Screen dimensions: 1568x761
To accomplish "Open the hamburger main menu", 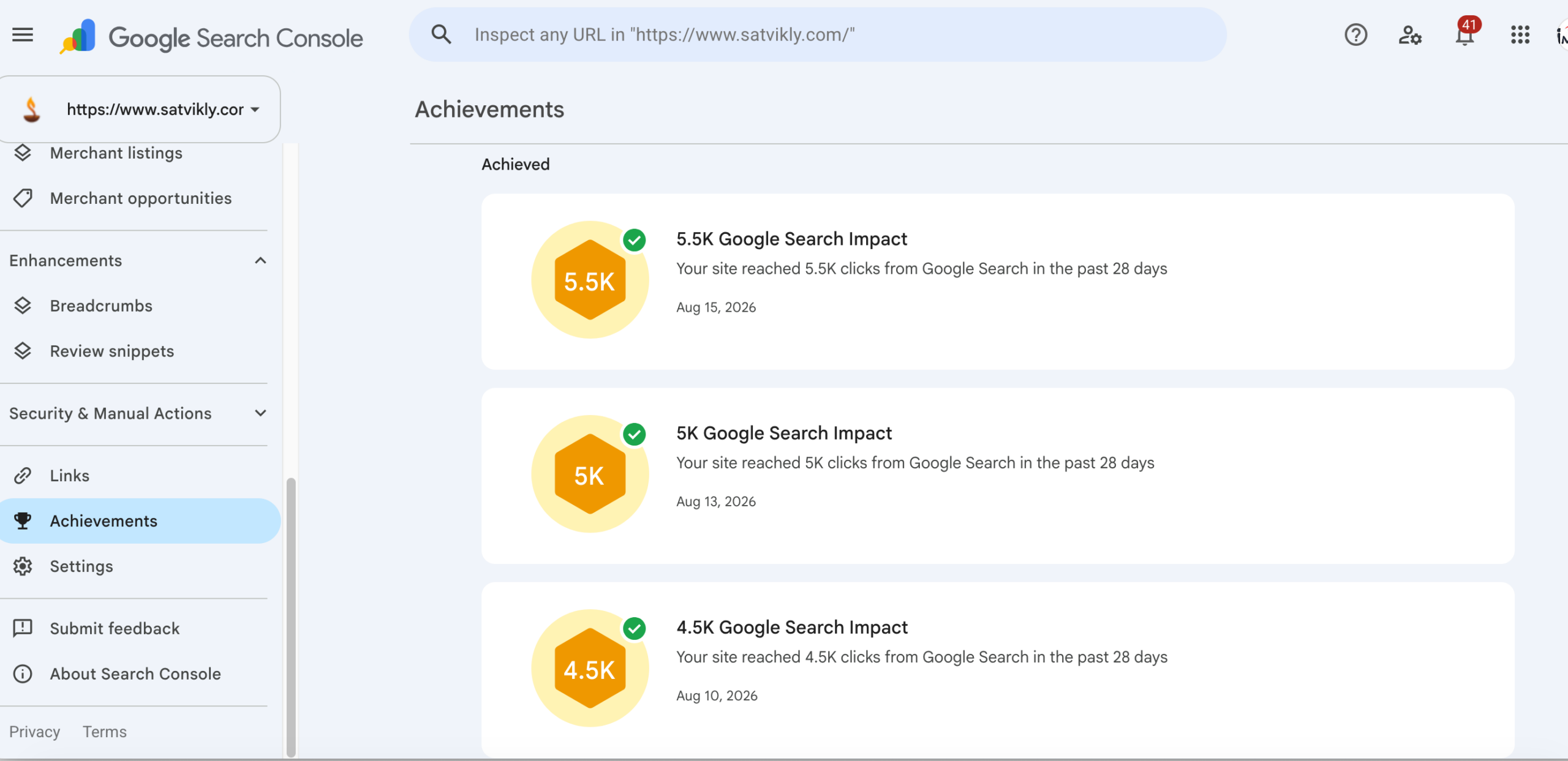I will 23,35.
